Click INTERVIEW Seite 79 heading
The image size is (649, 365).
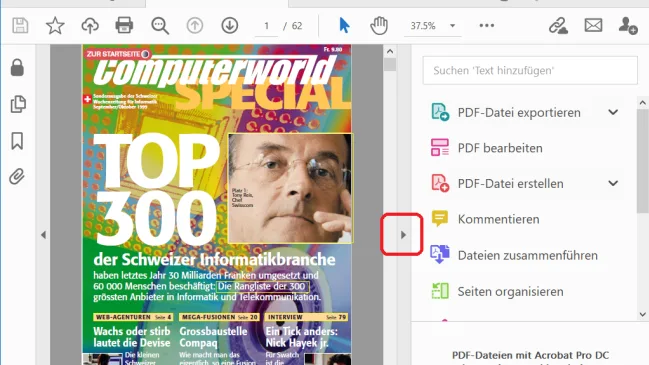click(x=306, y=317)
